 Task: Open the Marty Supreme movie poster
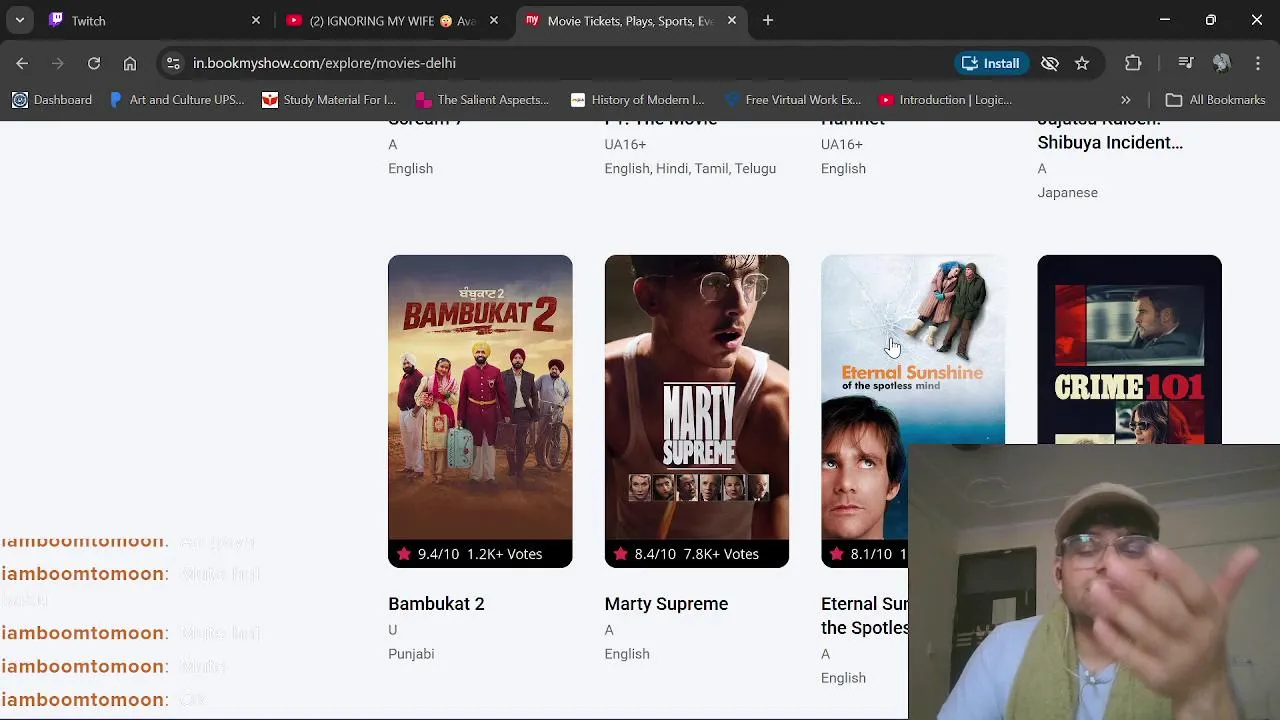pos(697,411)
